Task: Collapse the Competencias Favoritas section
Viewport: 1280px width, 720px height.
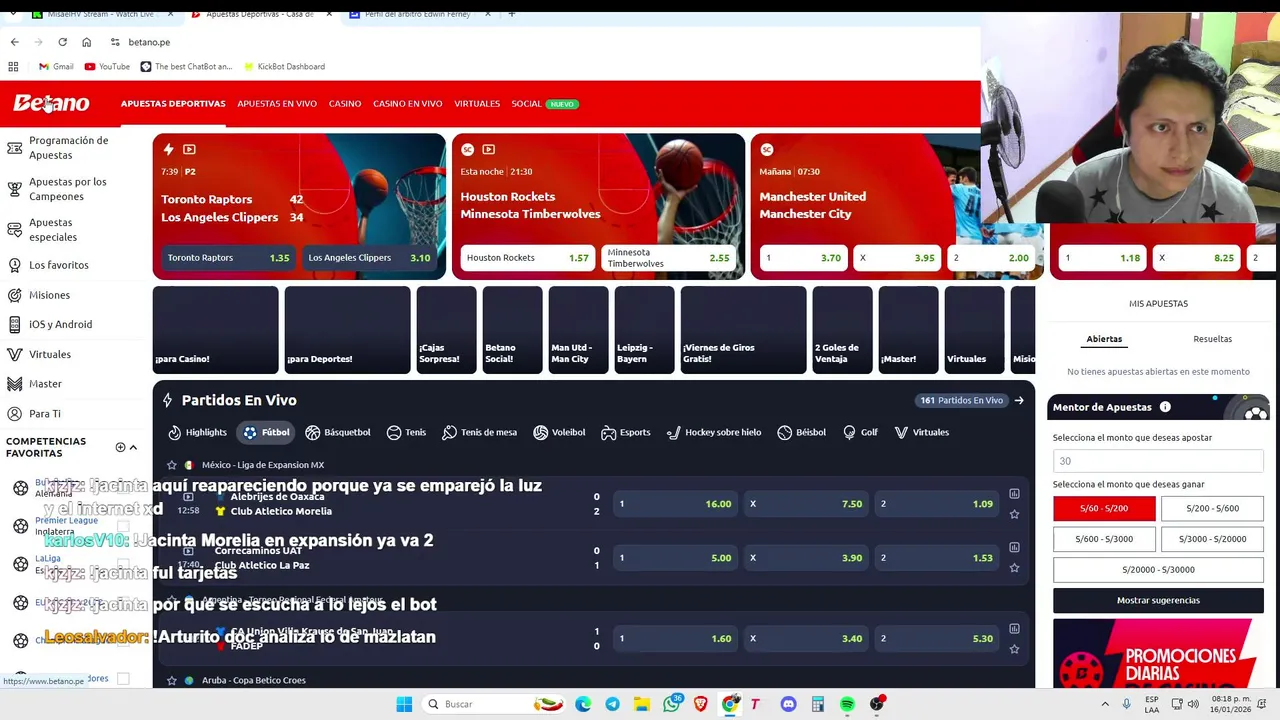Action: (x=133, y=447)
